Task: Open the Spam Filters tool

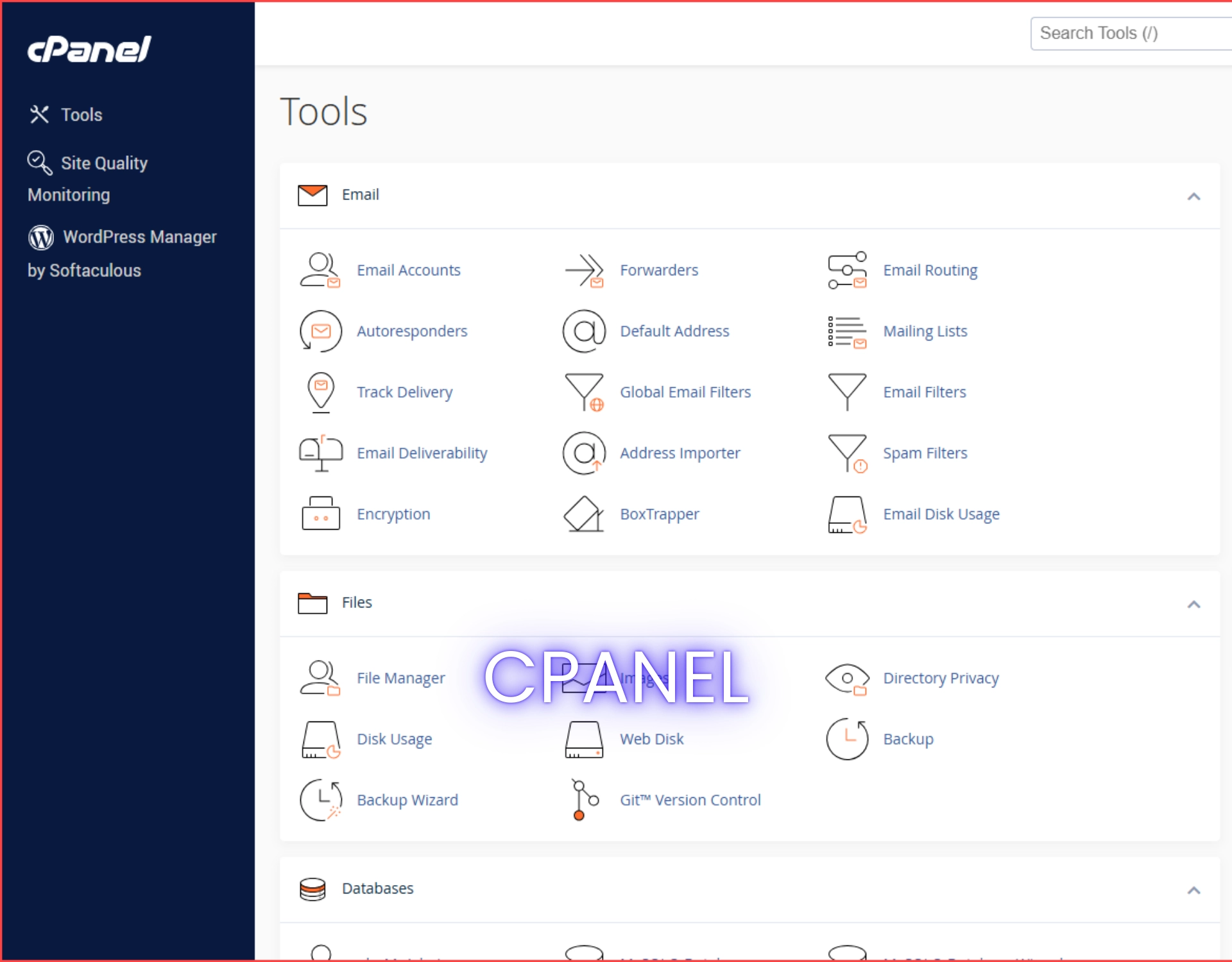Action: (925, 453)
